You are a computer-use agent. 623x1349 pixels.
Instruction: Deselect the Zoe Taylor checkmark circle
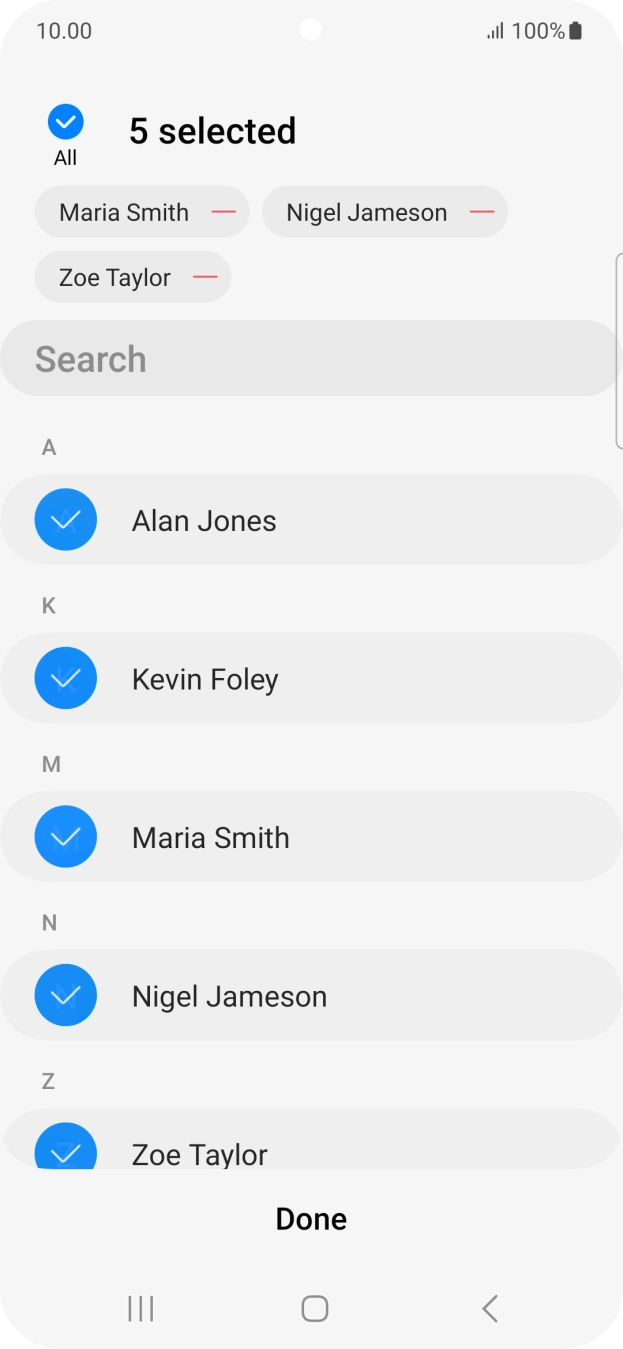66,1149
